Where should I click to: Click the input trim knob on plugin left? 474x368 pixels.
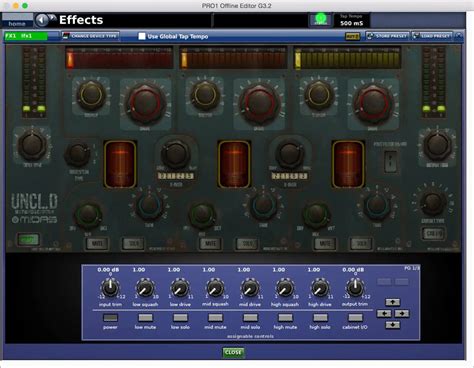(32, 145)
